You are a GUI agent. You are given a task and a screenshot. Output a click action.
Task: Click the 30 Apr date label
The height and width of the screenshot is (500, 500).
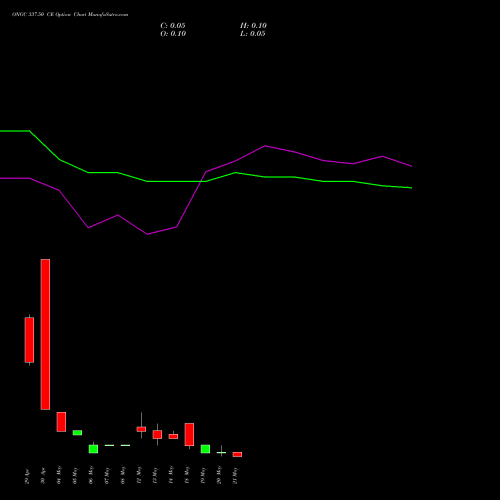point(43,476)
